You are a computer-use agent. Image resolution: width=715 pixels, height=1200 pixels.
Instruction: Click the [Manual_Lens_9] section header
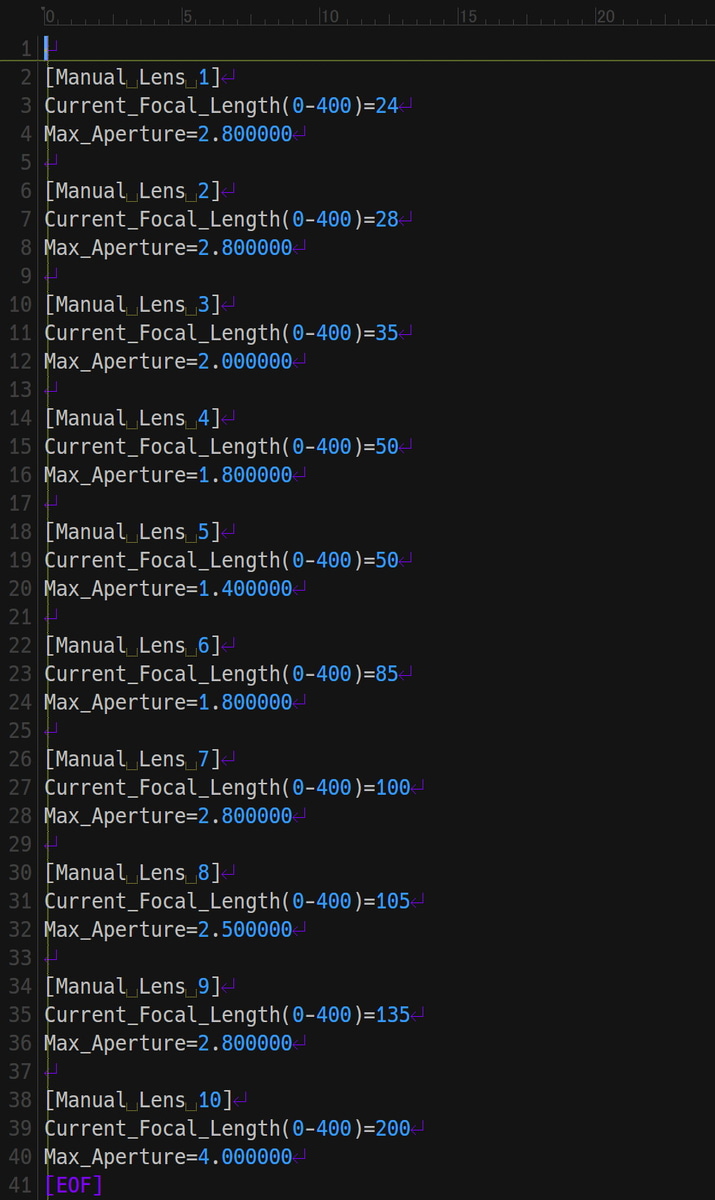132,987
